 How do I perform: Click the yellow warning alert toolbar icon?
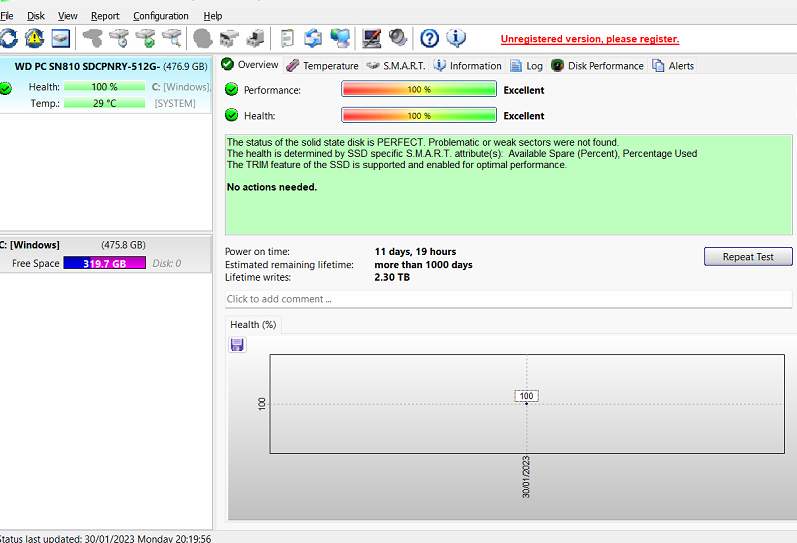(x=35, y=38)
